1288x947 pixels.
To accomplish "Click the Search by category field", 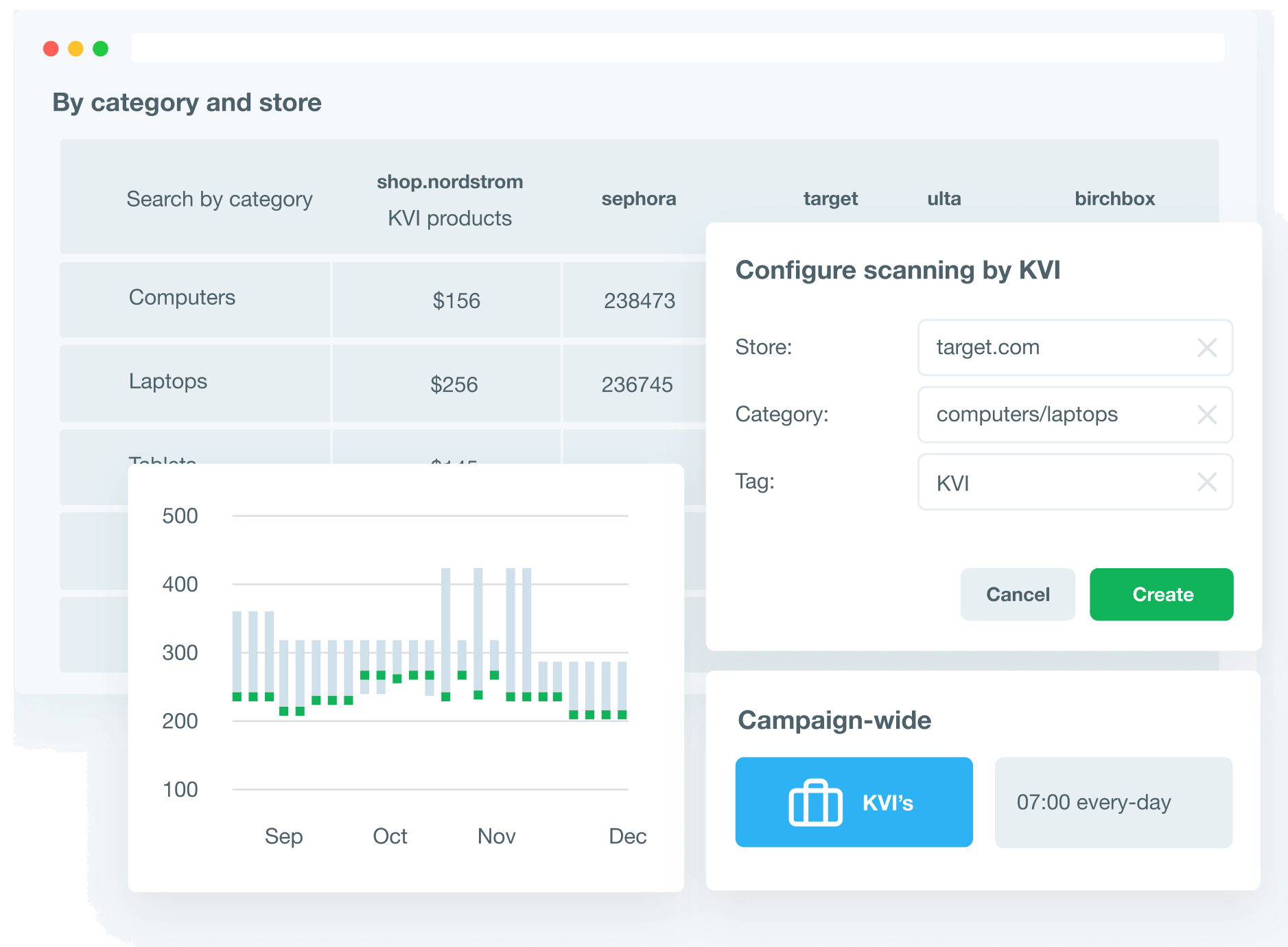I will point(219,199).
